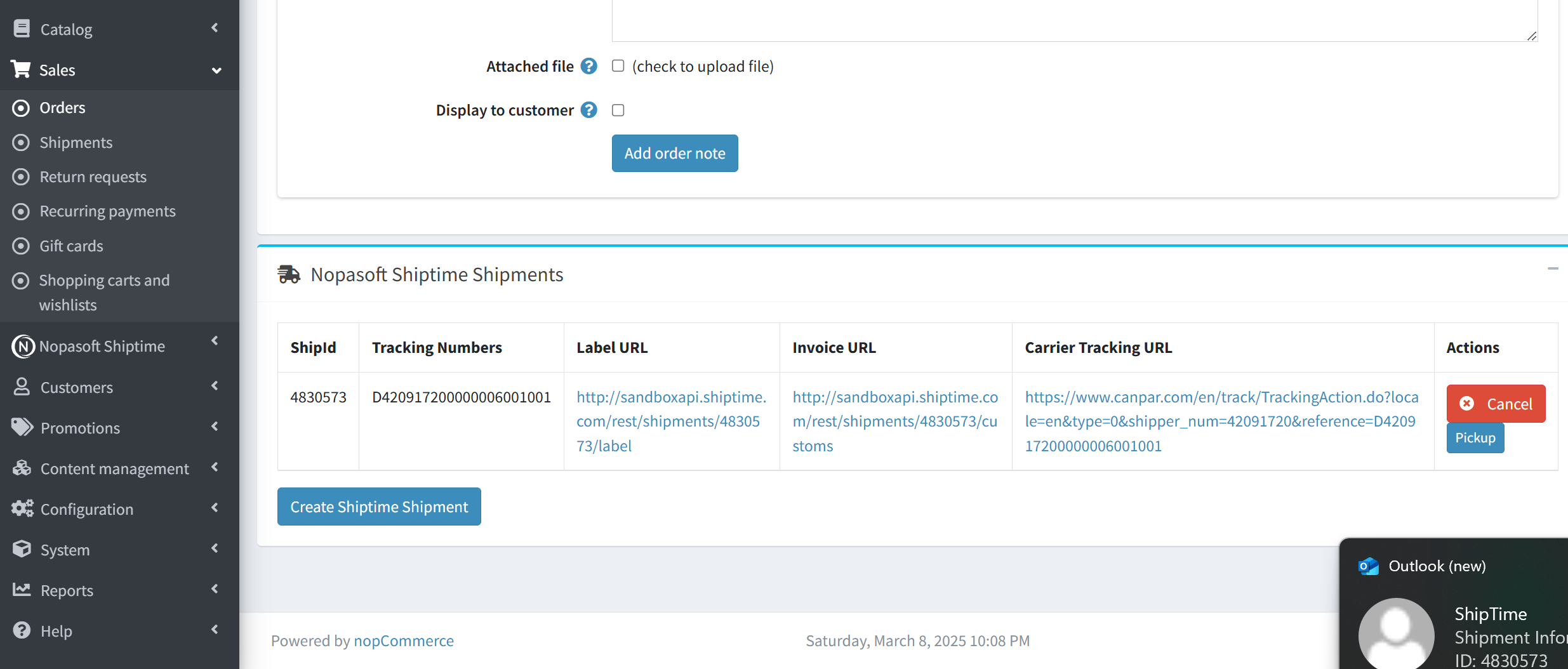Expand the Help menu chevron

(x=215, y=630)
